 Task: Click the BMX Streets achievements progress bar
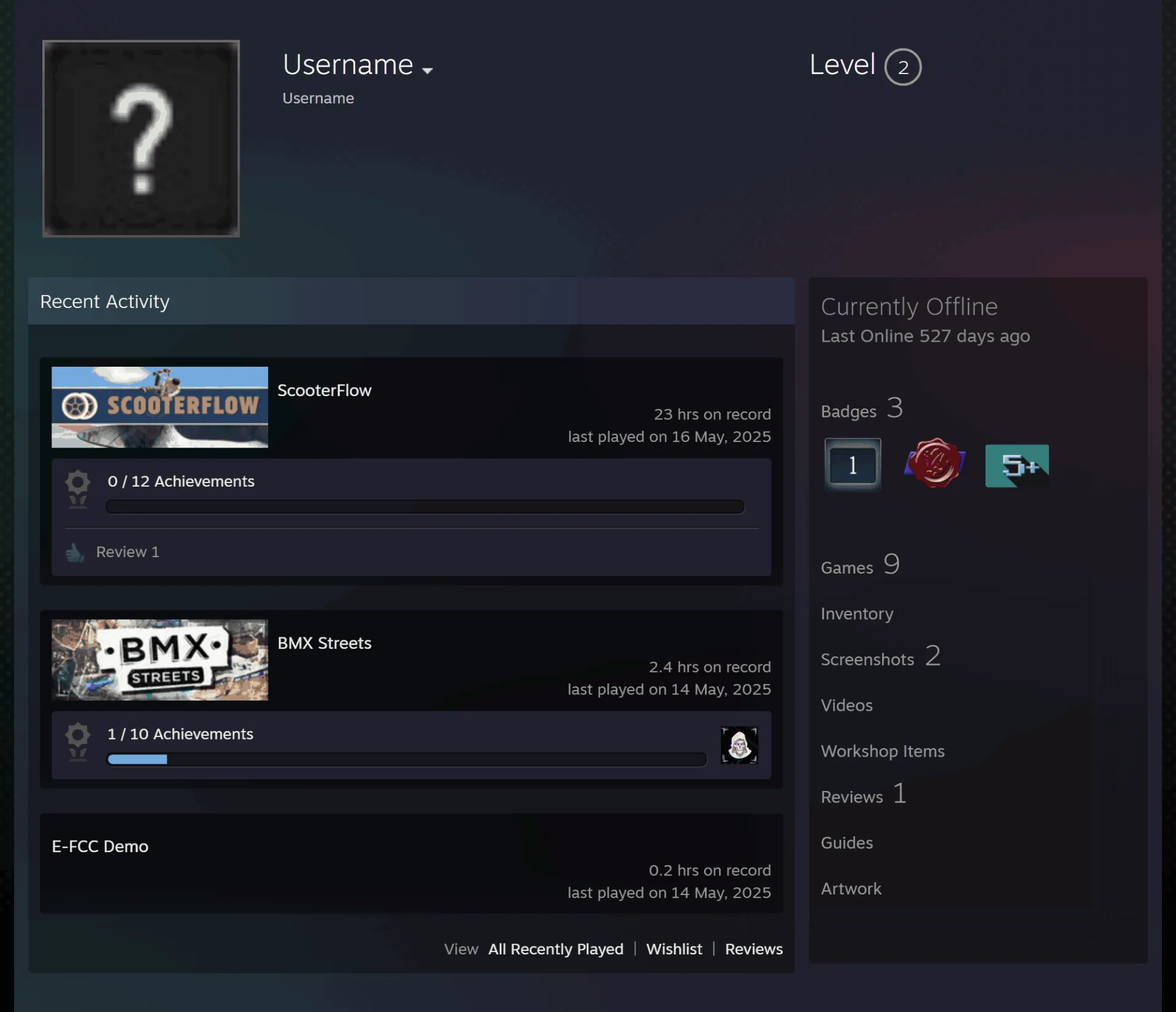[x=407, y=760]
